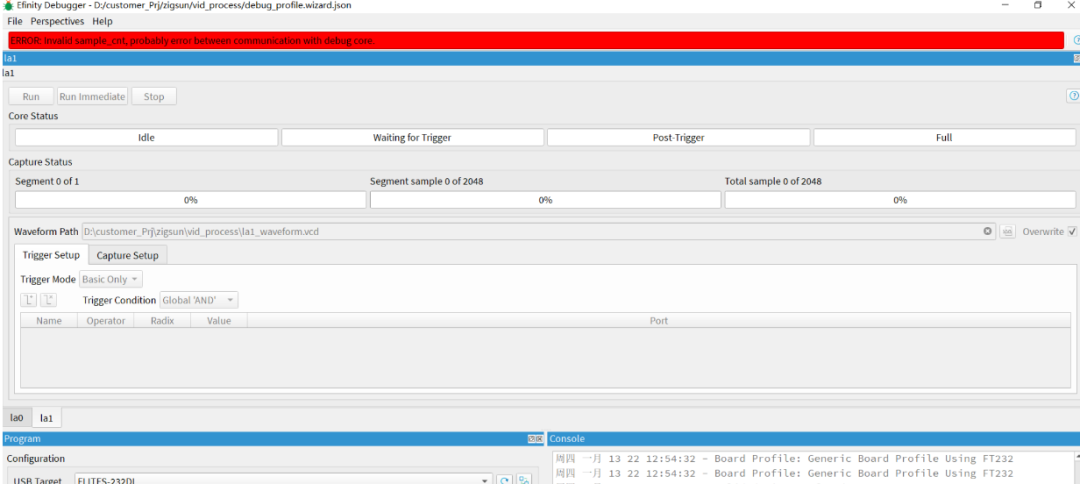Click the add trigger condition icon
Screen dimensions: 1080x484
[29, 300]
